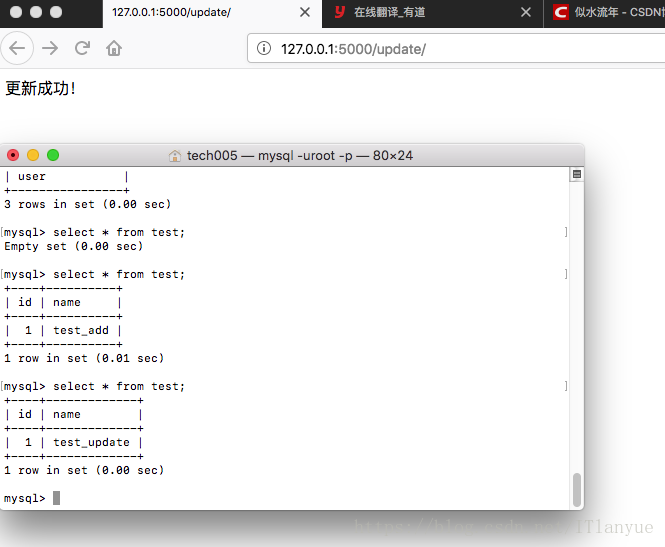Screen dimensions: 665x547
Task: Click the Terminal vertical scrollbar thumb
Action: tap(577, 490)
